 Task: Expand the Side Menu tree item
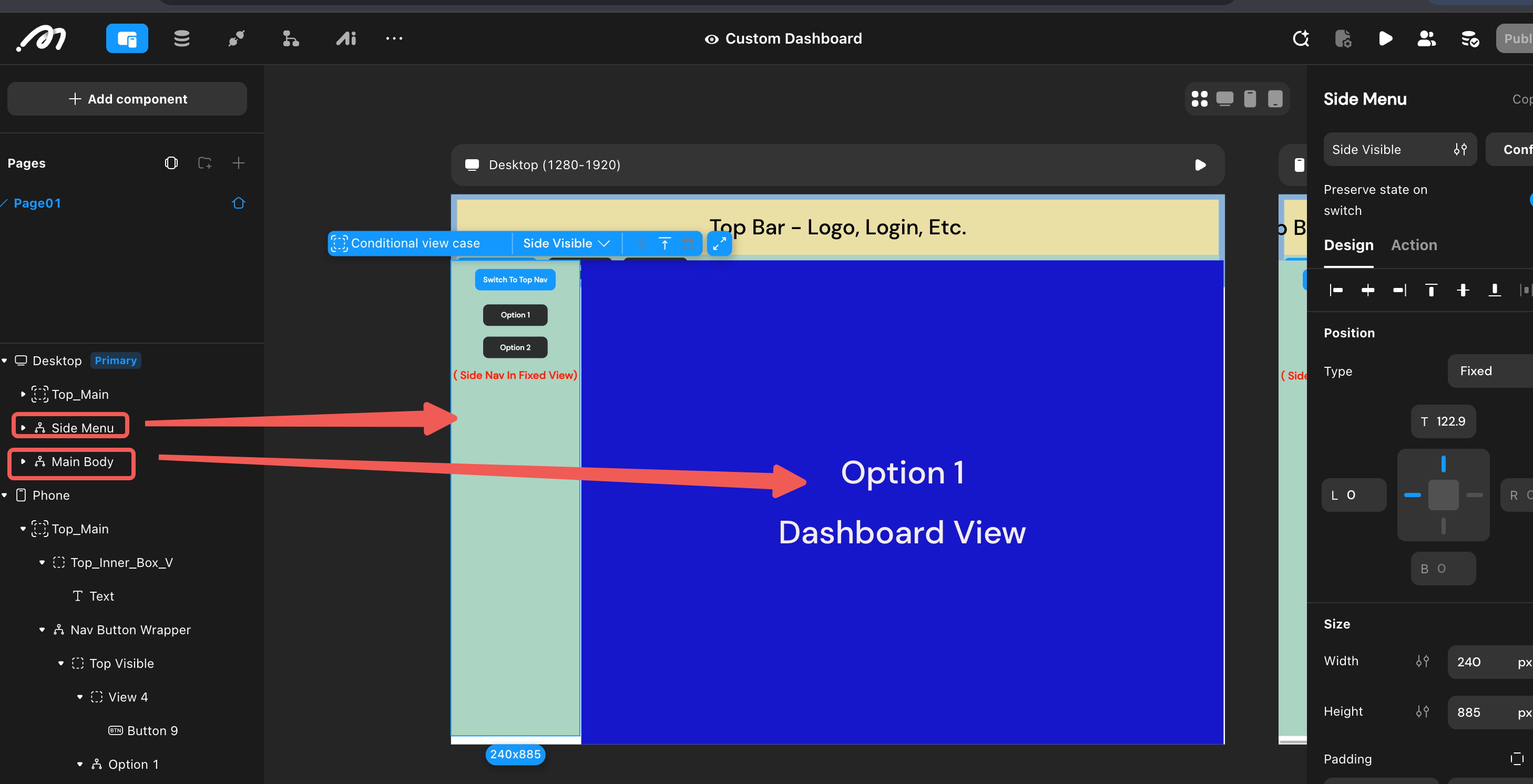tap(23, 428)
